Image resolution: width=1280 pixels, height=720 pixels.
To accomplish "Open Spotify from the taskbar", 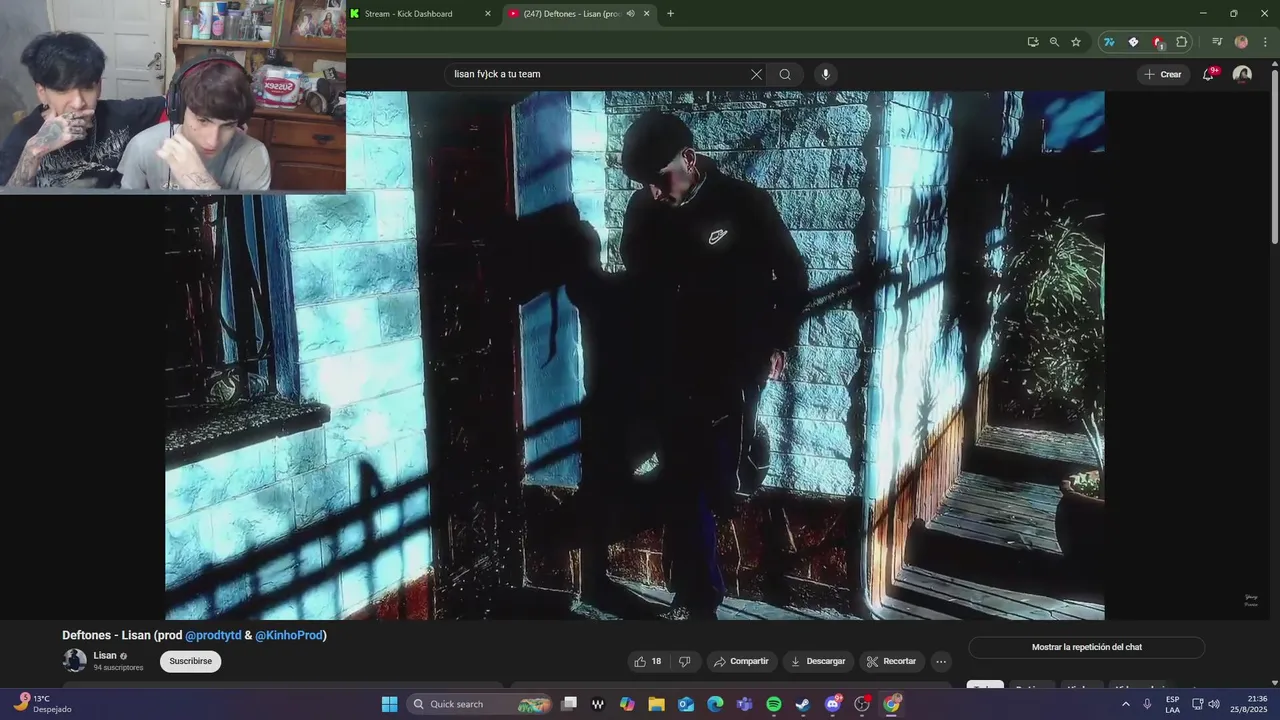I will [774, 704].
